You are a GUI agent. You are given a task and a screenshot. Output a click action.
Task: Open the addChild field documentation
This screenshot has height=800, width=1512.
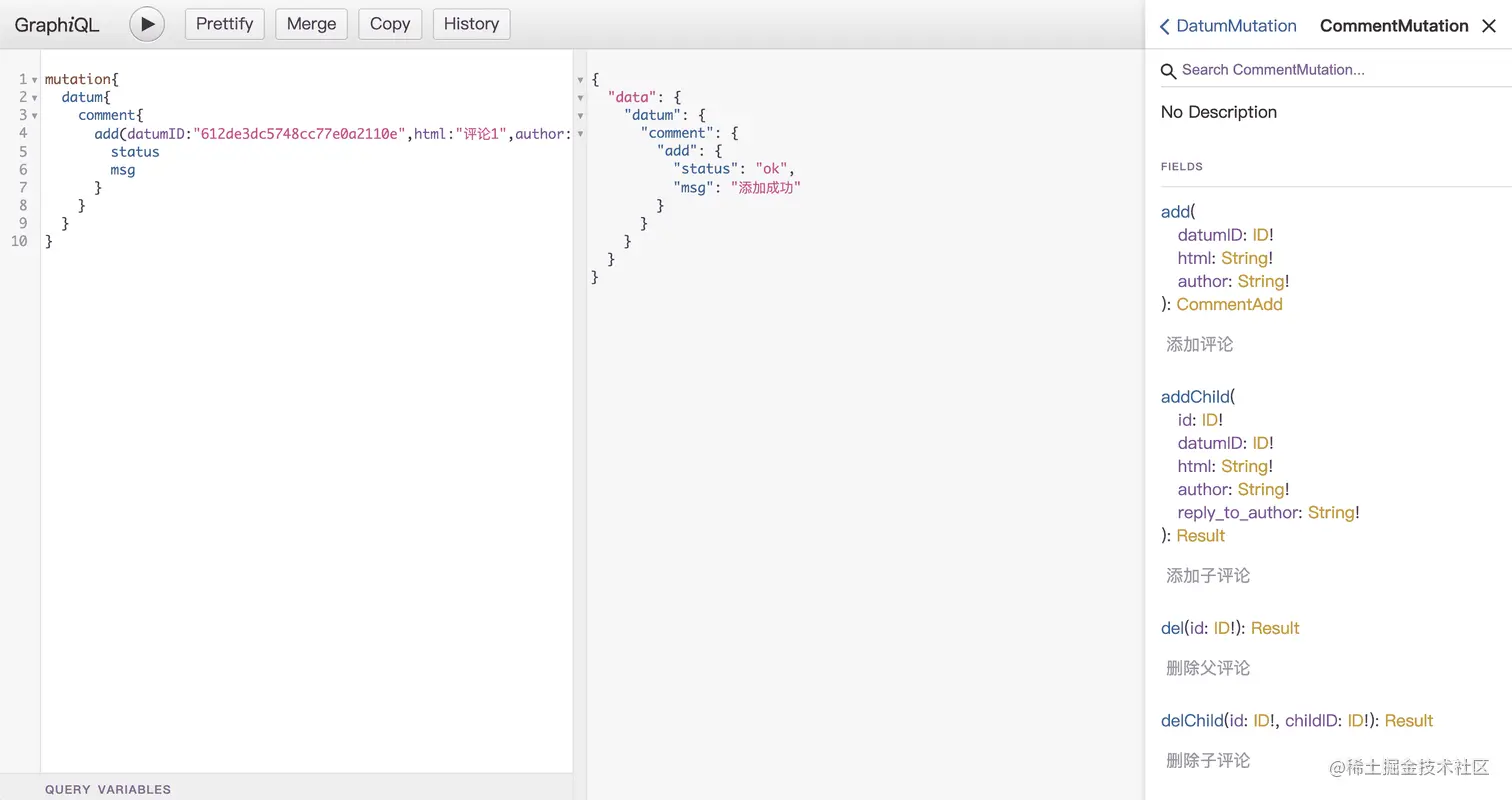tap(1195, 397)
